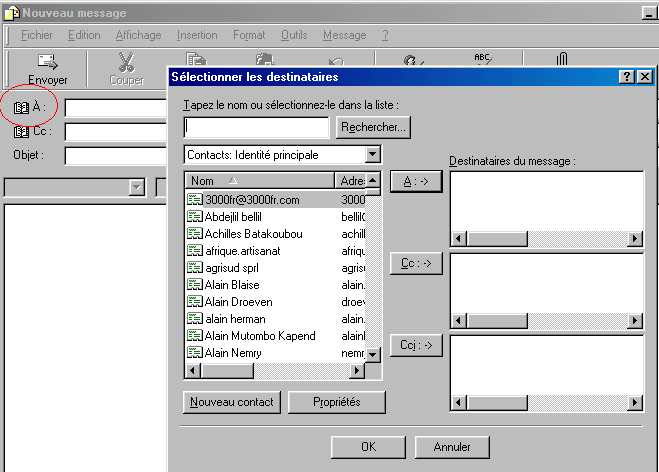Click the Envoyer (send) toolbar button

pyautogui.click(x=47, y=69)
